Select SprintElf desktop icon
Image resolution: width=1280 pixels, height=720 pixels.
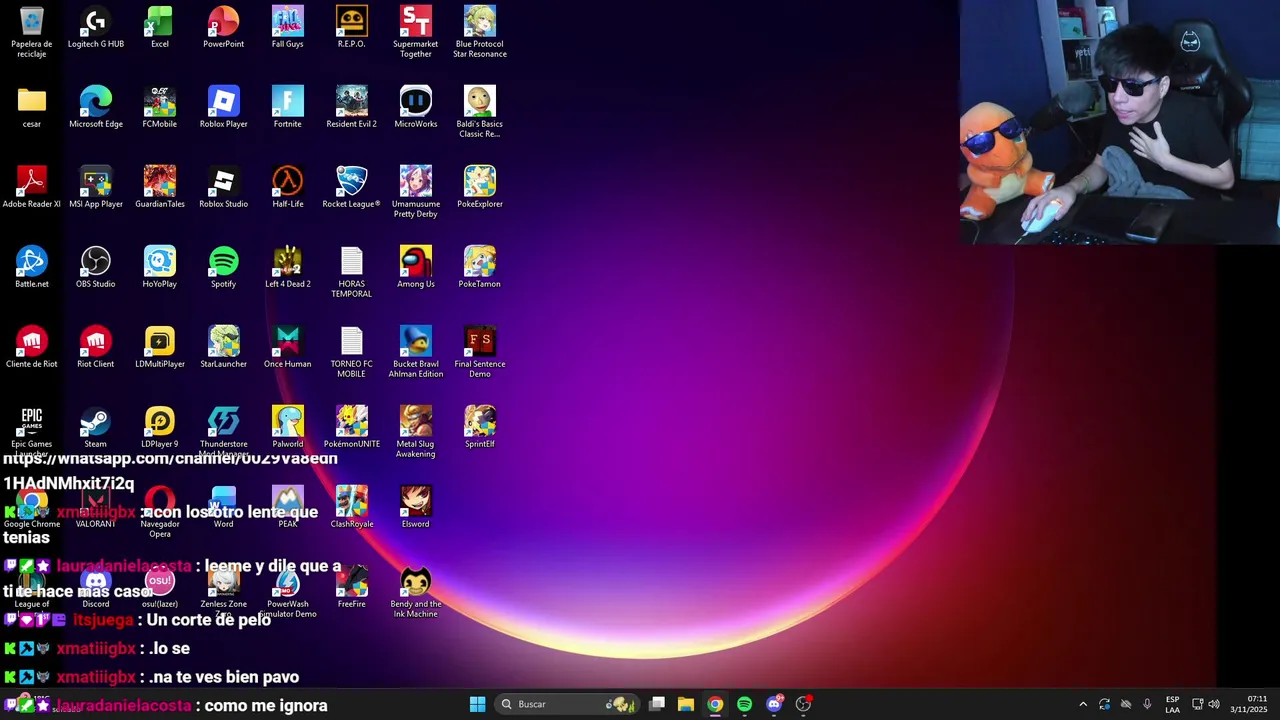(480, 428)
